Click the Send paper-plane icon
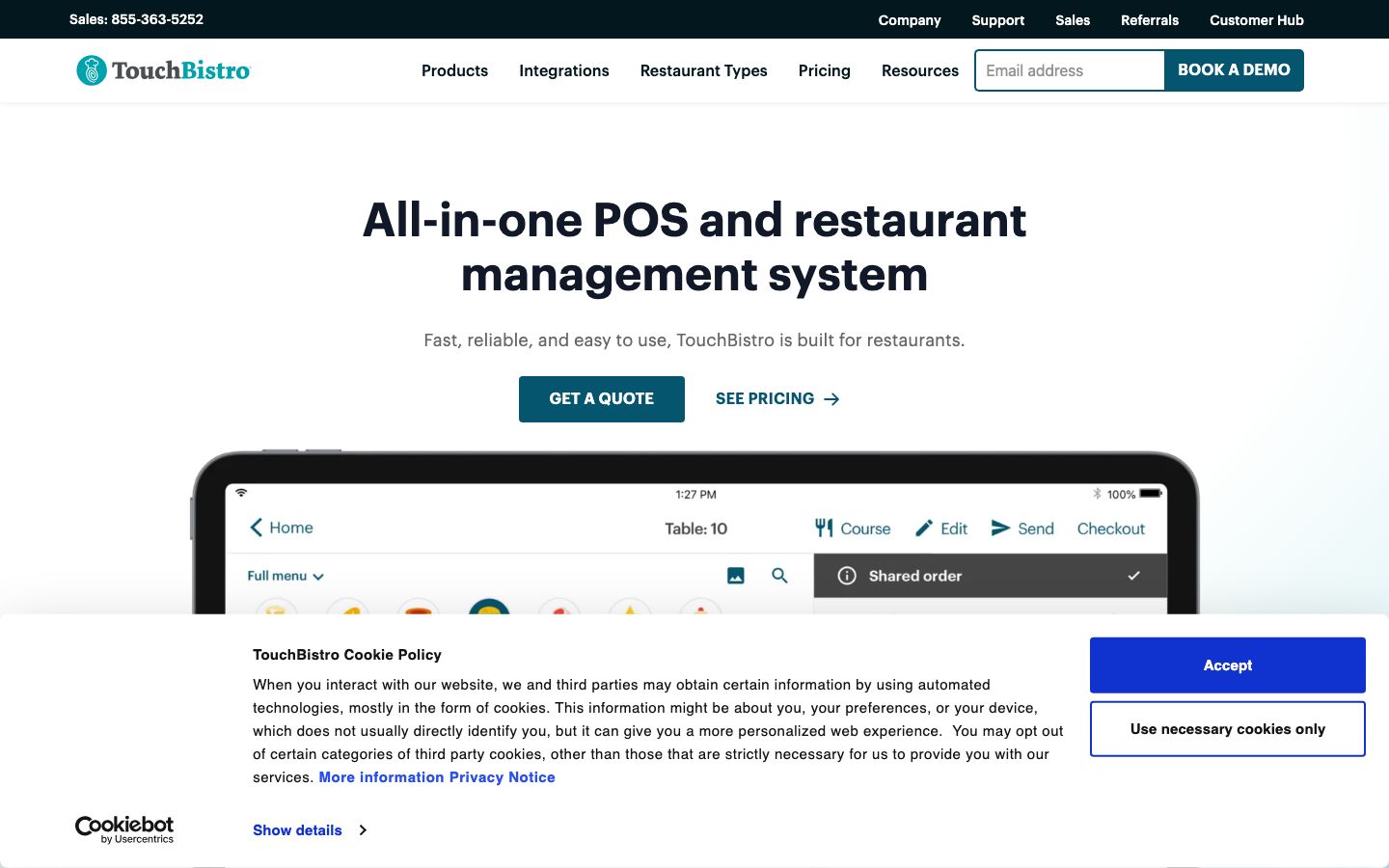The height and width of the screenshot is (868, 1389). [x=1000, y=528]
